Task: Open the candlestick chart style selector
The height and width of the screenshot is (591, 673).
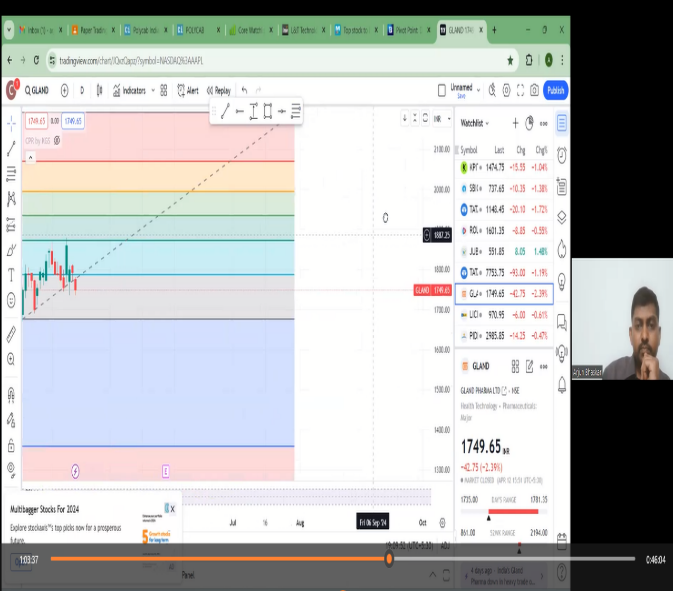Action: tap(100, 91)
